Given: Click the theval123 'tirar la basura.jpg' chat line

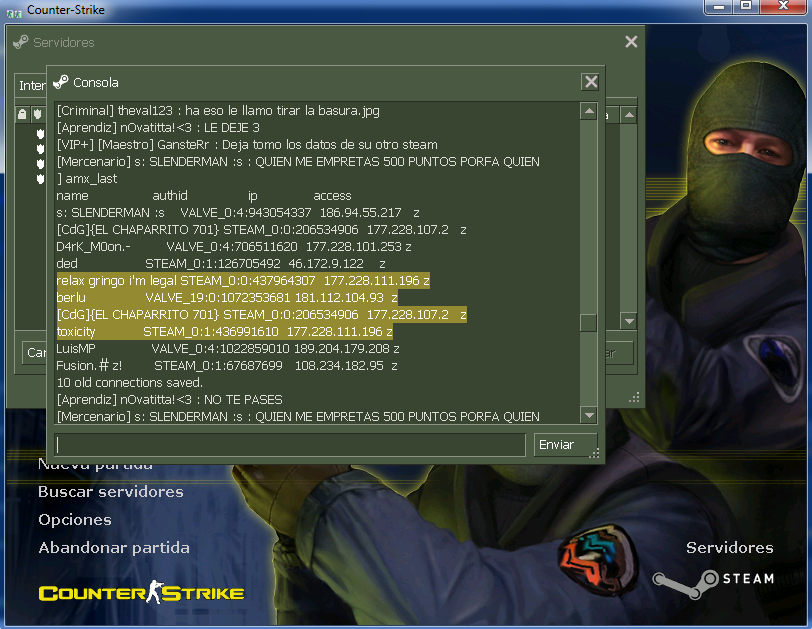Looking at the screenshot, I should (x=218, y=111).
